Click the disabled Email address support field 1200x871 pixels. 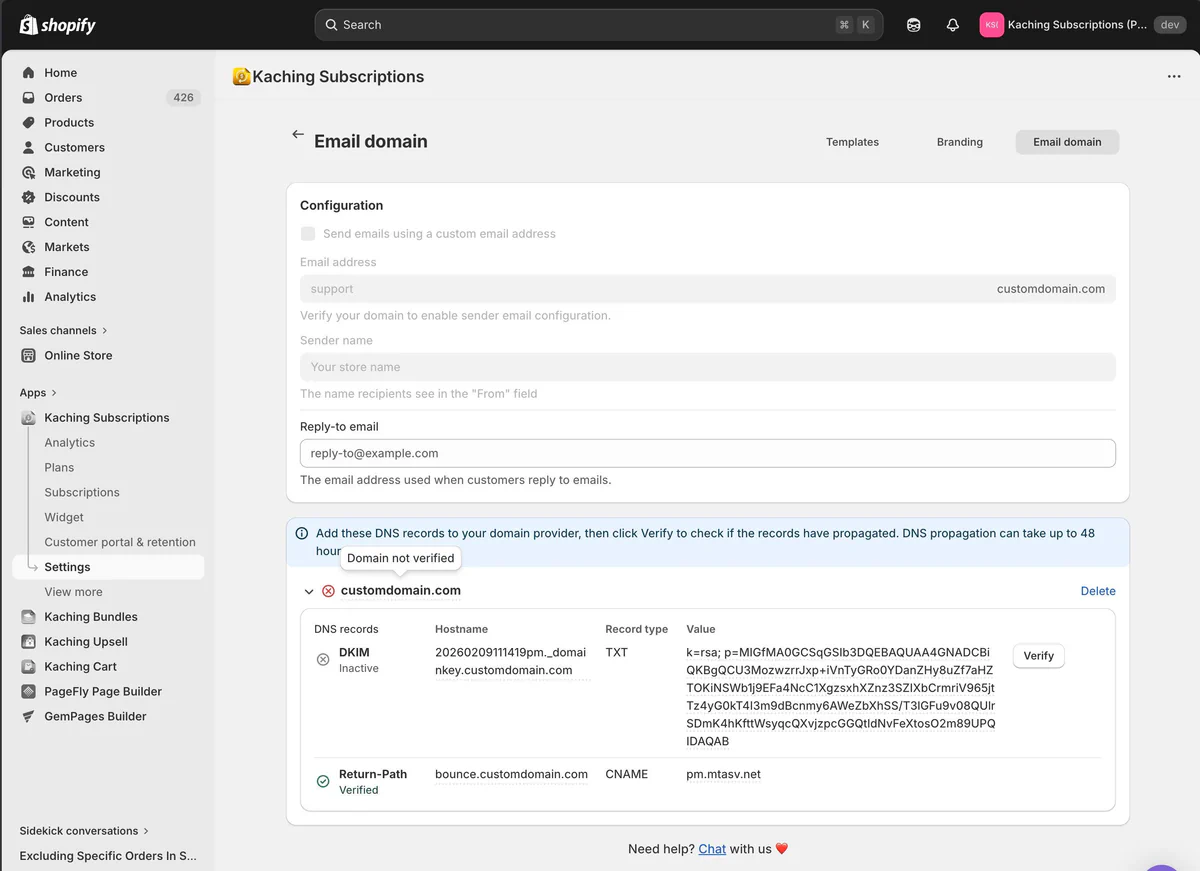click(708, 289)
